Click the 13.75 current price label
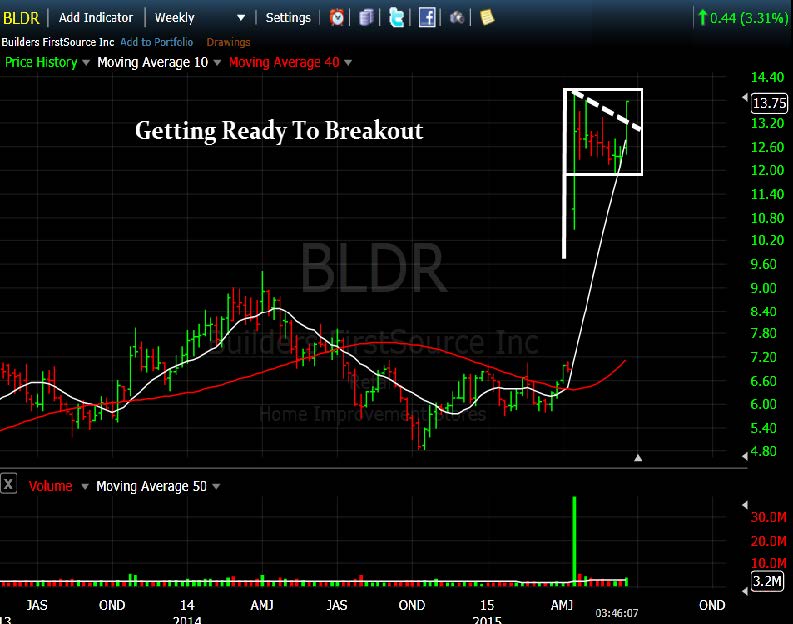793x624 pixels. point(769,103)
